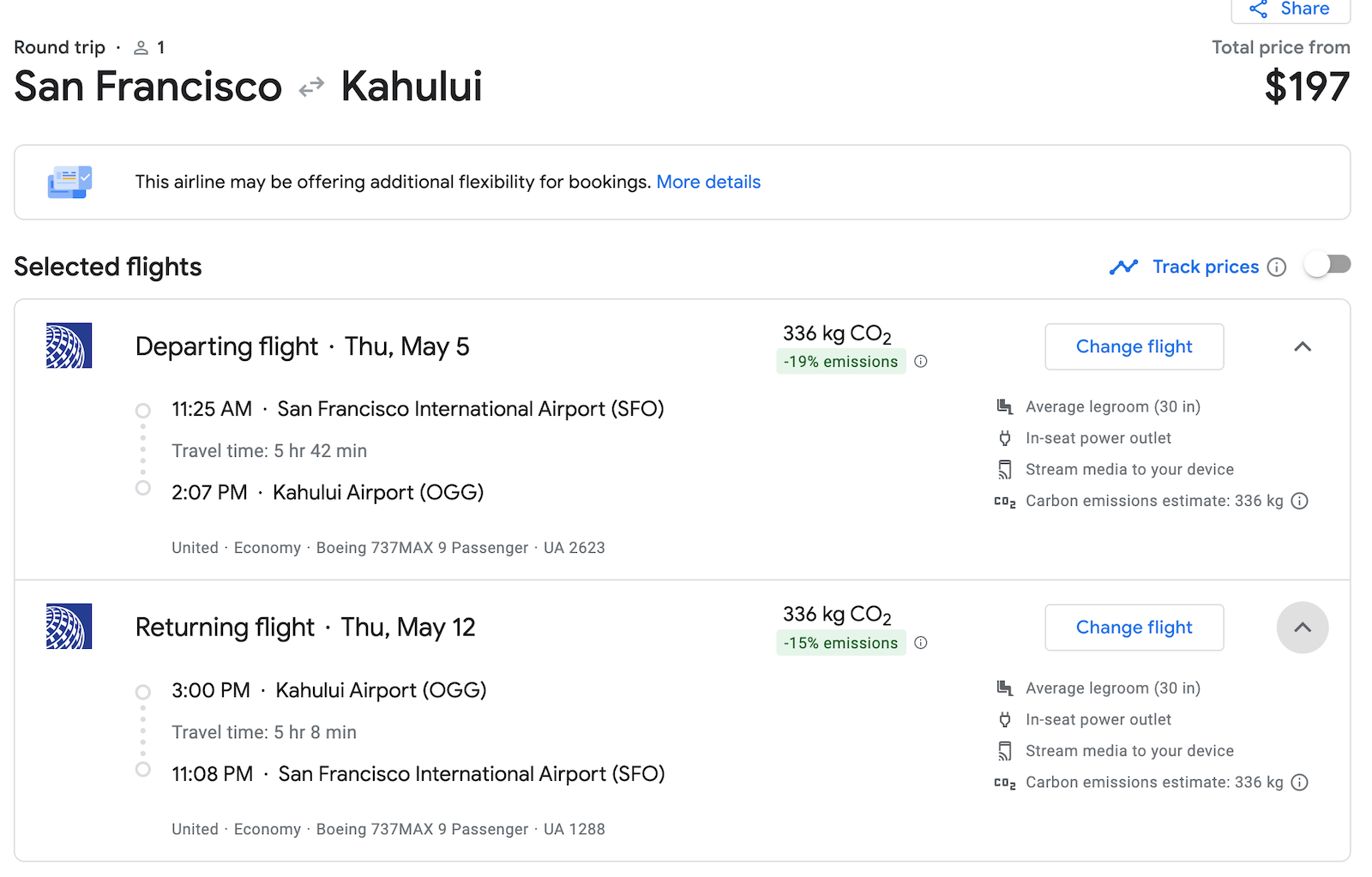Select the United logo on the returning flight
Image resolution: width=1372 pixels, height=877 pixels.
[x=69, y=627]
